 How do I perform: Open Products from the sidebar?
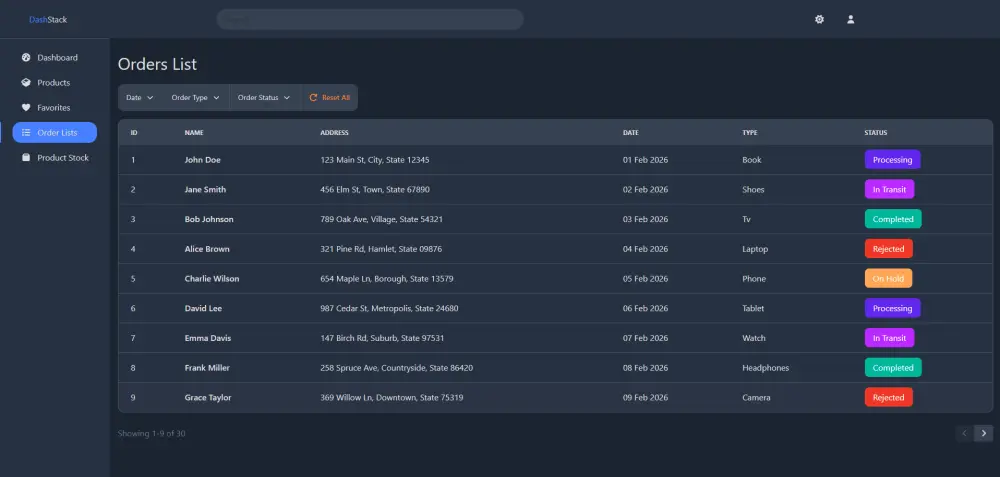pos(54,82)
